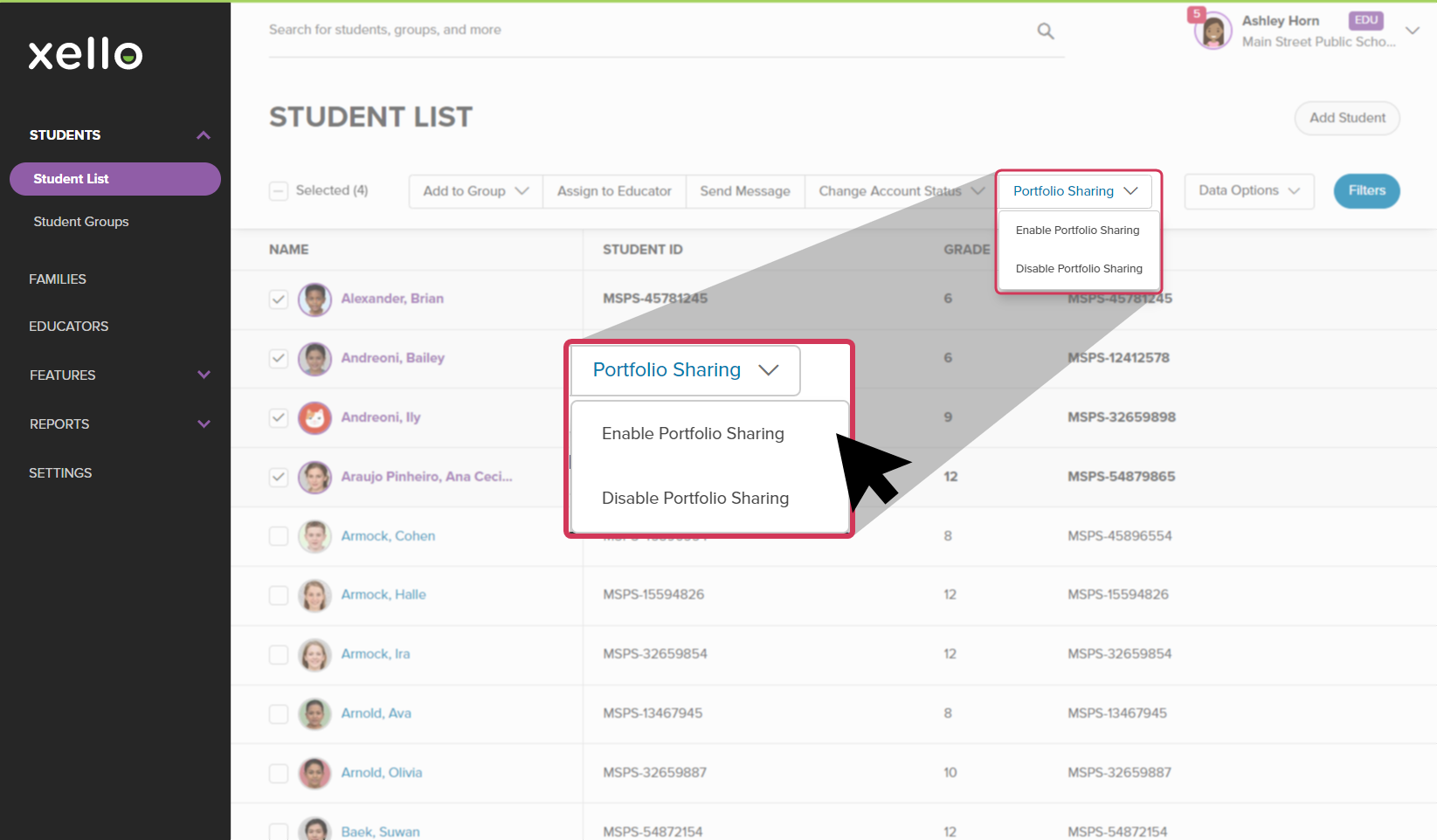Image resolution: width=1437 pixels, height=840 pixels.
Task: Open Brian Alexander's student avatar photo
Action: coord(314,299)
